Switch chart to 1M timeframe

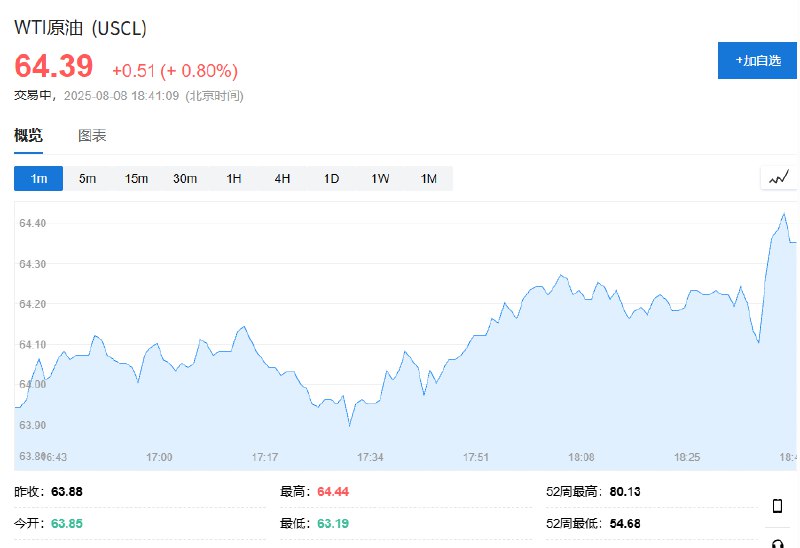point(429,179)
